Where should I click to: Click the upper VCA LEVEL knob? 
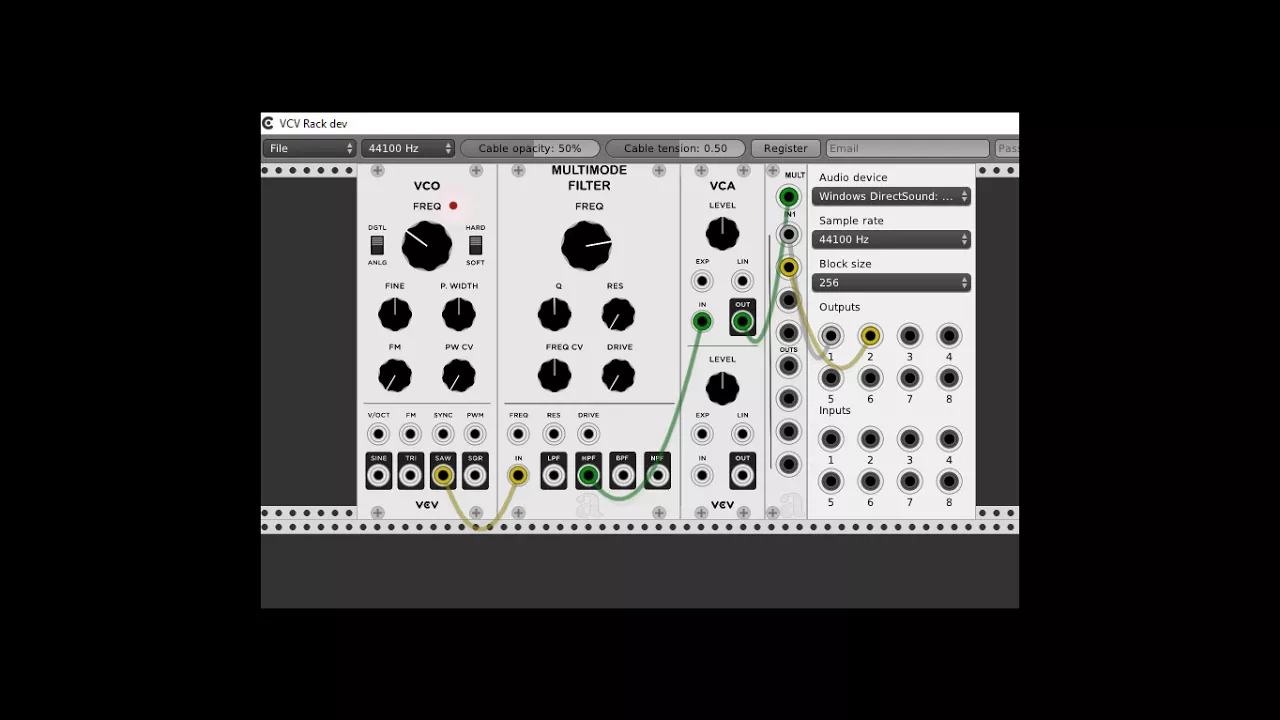tap(722, 233)
